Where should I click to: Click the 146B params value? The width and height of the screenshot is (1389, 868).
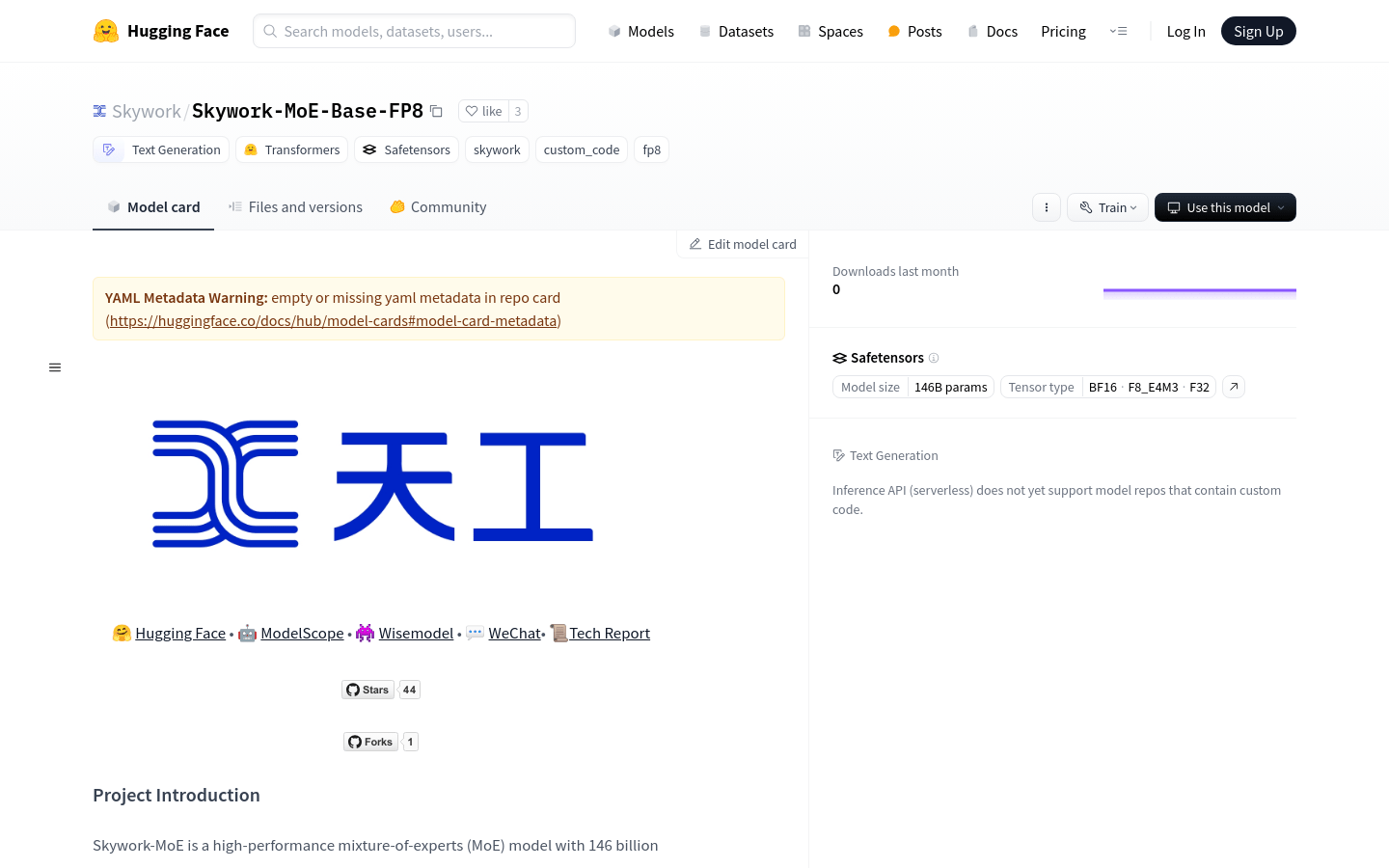point(950,387)
